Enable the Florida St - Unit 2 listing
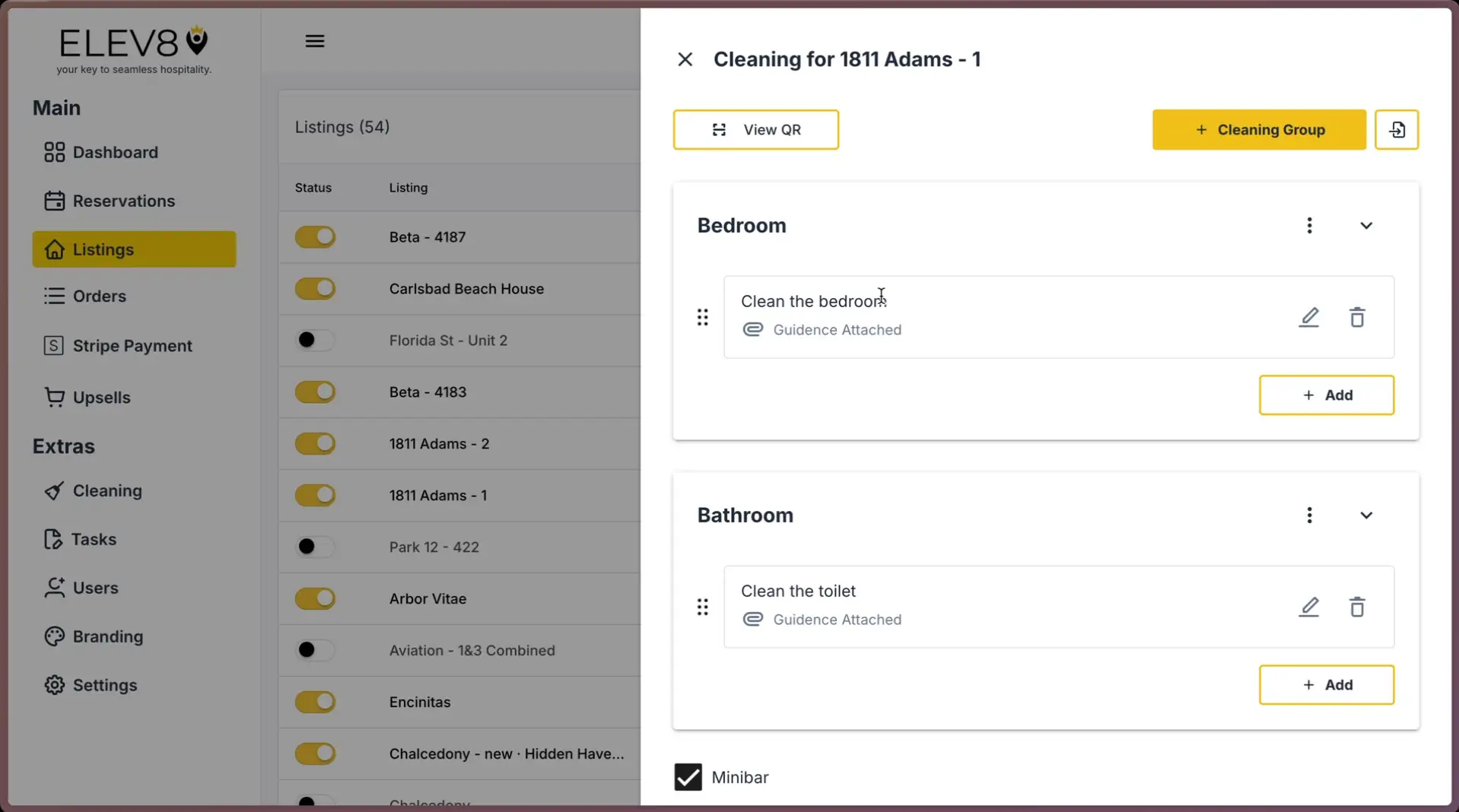Image resolution: width=1459 pixels, height=812 pixels. point(315,340)
